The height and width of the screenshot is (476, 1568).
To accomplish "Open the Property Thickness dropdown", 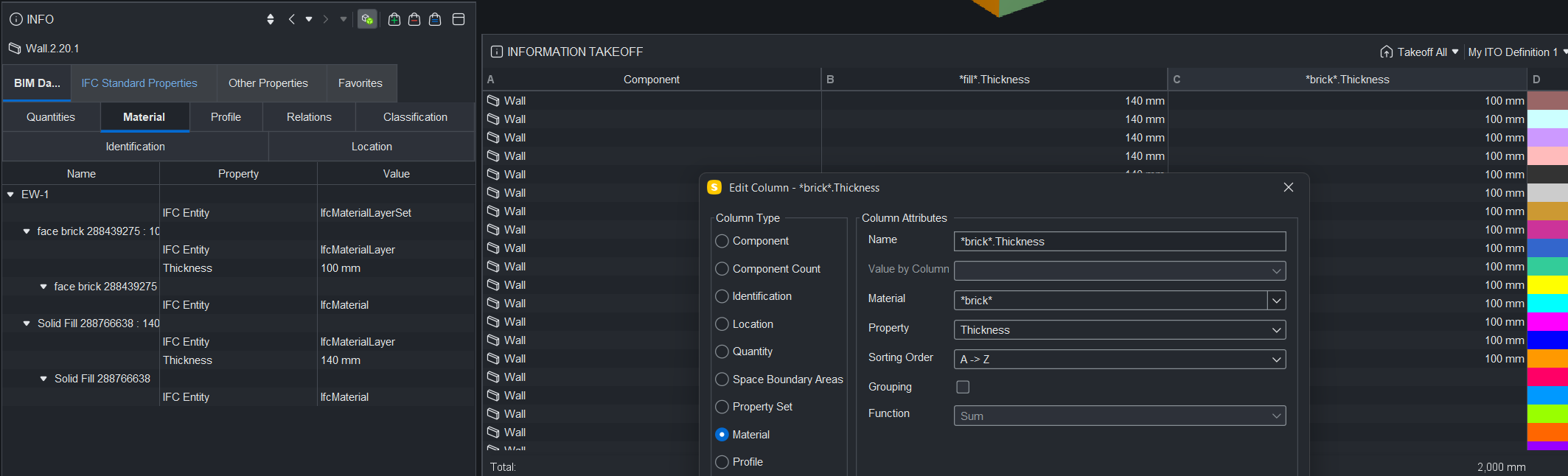I will tap(1120, 329).
